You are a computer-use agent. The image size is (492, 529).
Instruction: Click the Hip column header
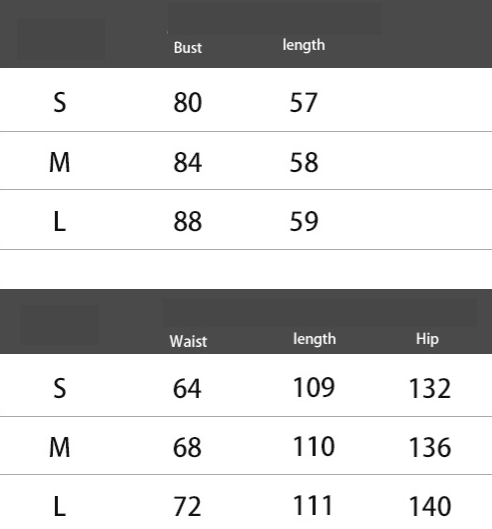coord(427,339)
